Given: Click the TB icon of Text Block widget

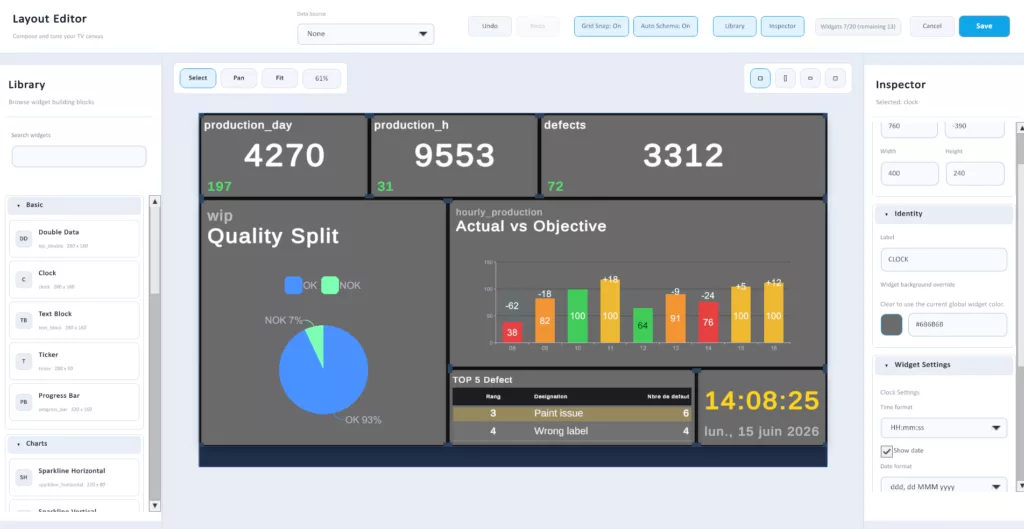Looking at the screenshot, I should [x=24, y=321].
